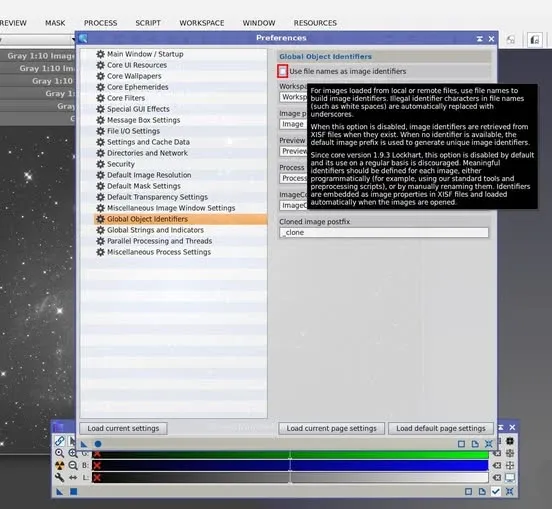Click toolbar icon at far top right
Image resolution: width=552 pixels, height=509 pixels.
coord(535,40)
